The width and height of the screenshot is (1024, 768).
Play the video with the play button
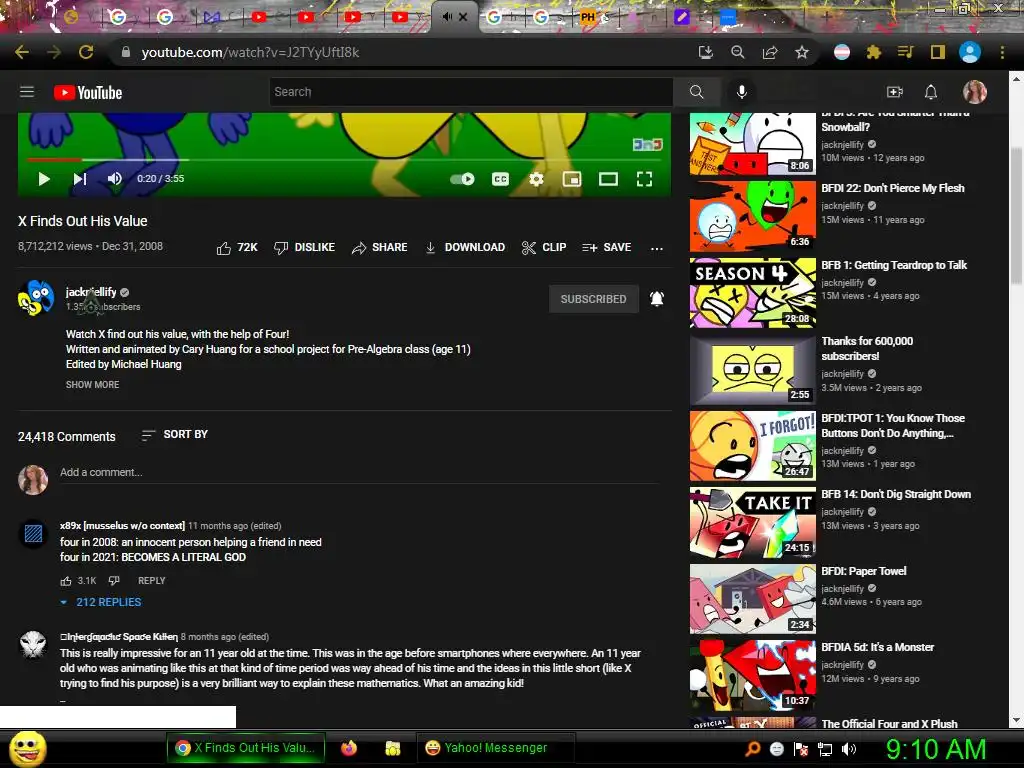pos(44,179)
